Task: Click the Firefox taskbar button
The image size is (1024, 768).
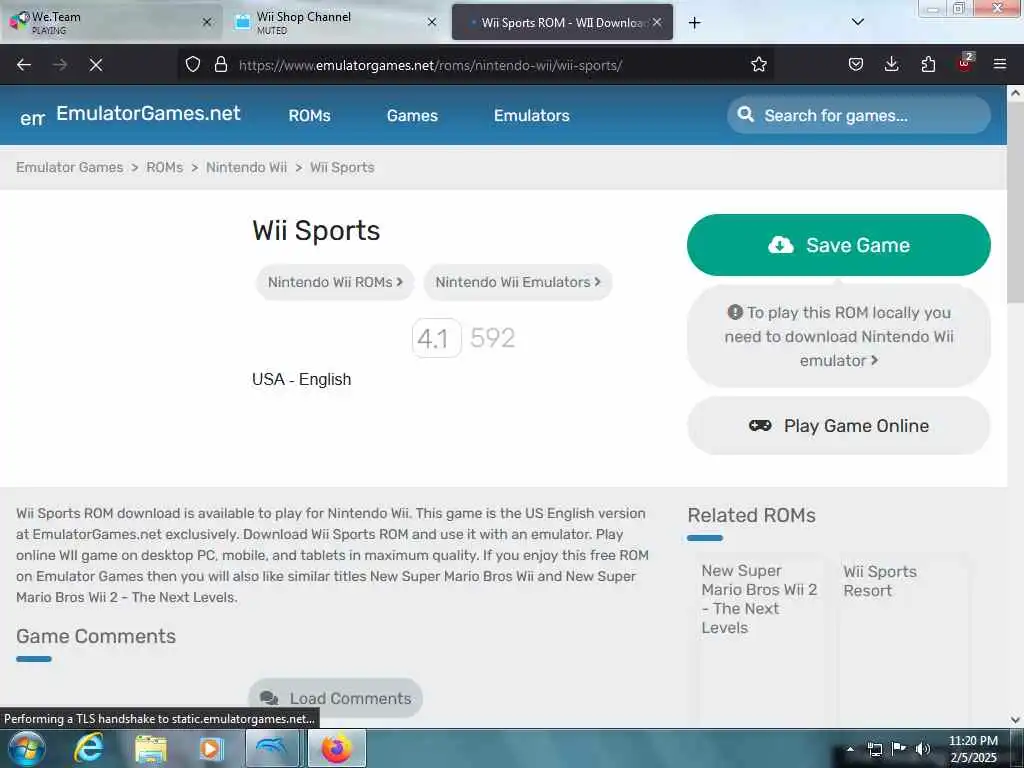Action: pyautogui.click(x=336, y=748)
